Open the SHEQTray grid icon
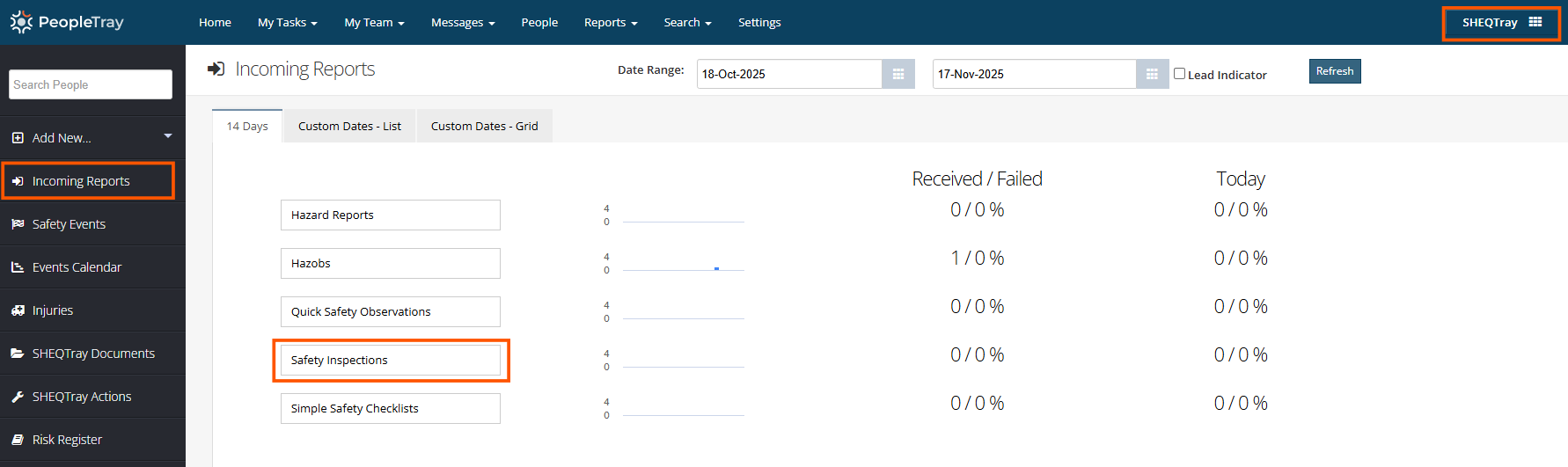 point(1535,22)
